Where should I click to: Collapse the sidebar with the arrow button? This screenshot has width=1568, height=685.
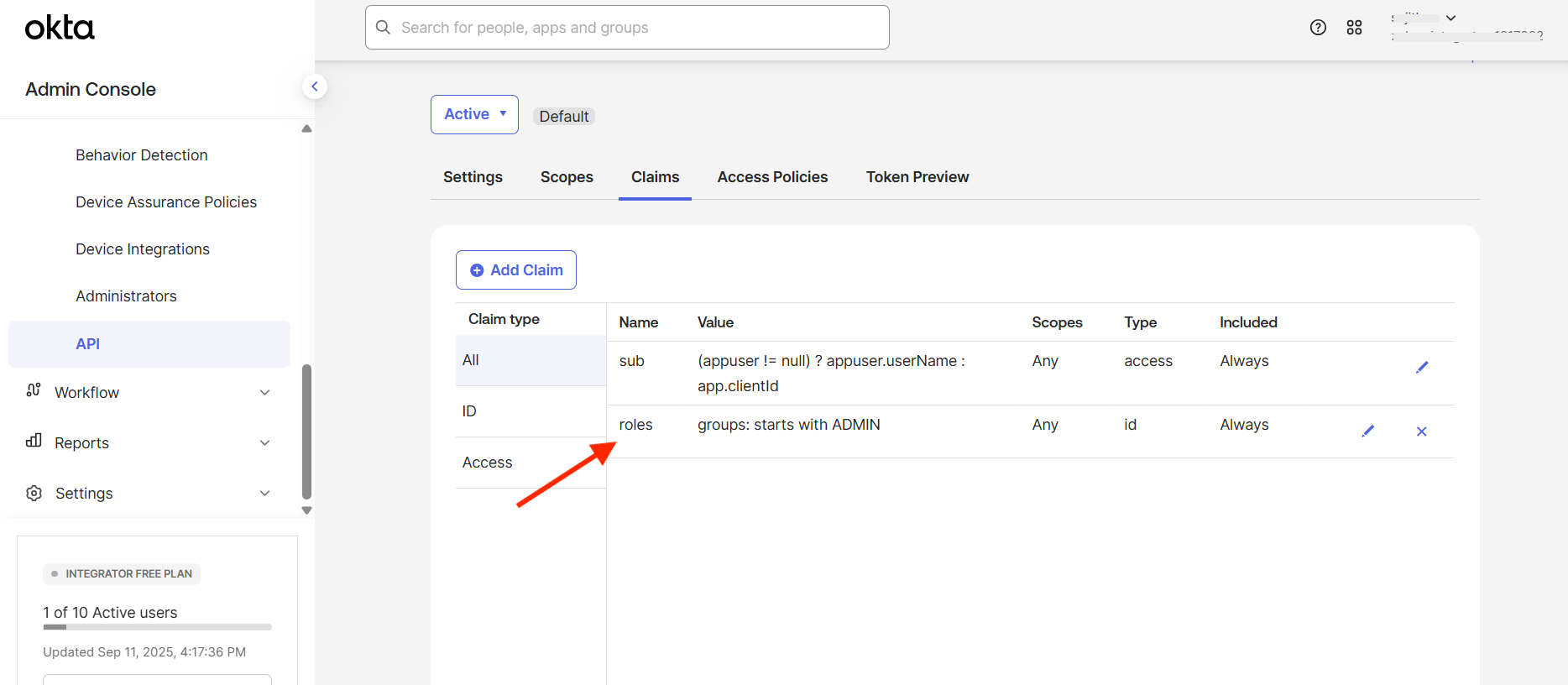[x=314, y=86]
